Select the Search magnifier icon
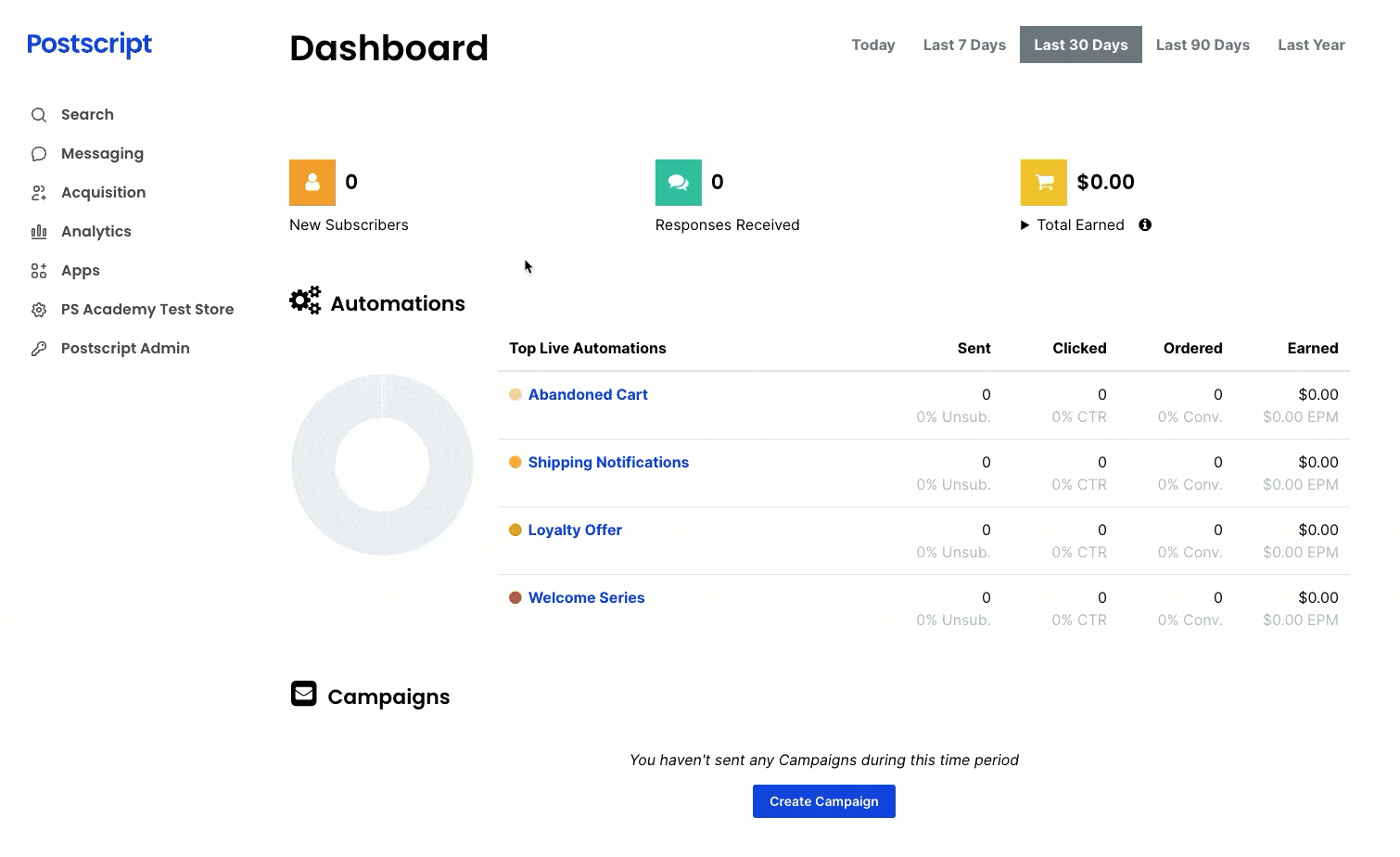1400x857 pixels. (x=39, y=114)
